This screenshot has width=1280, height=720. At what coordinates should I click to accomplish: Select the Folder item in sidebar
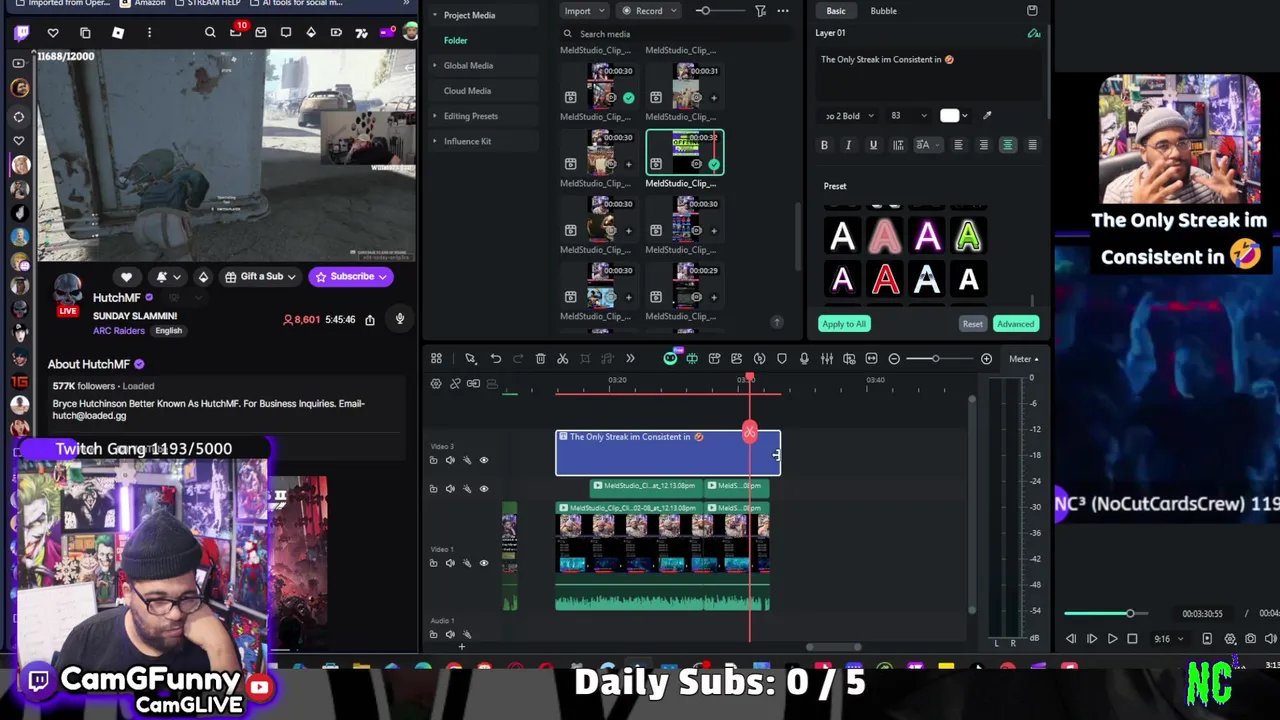pos(455,40)
